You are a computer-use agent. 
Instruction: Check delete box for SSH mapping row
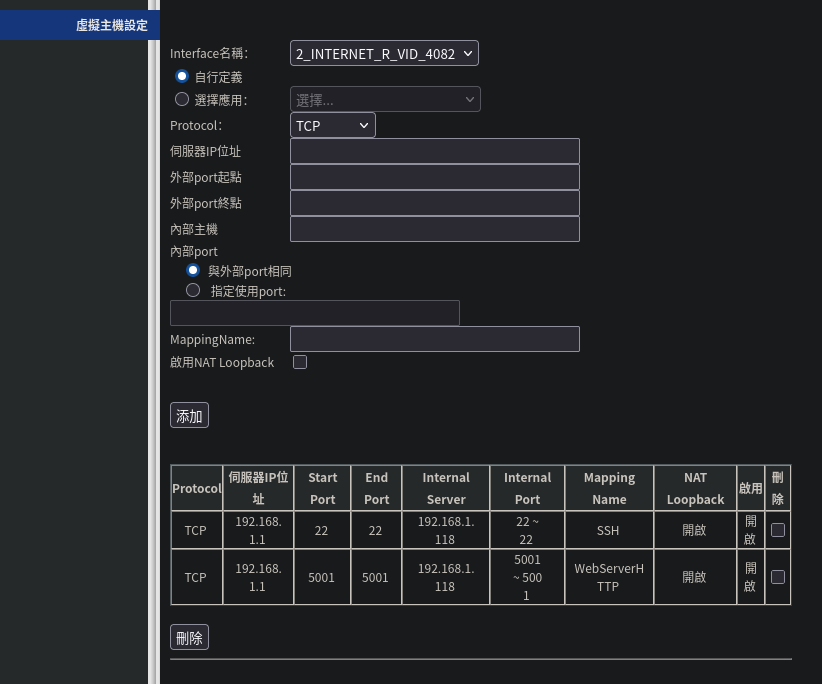tap(778, 530)
